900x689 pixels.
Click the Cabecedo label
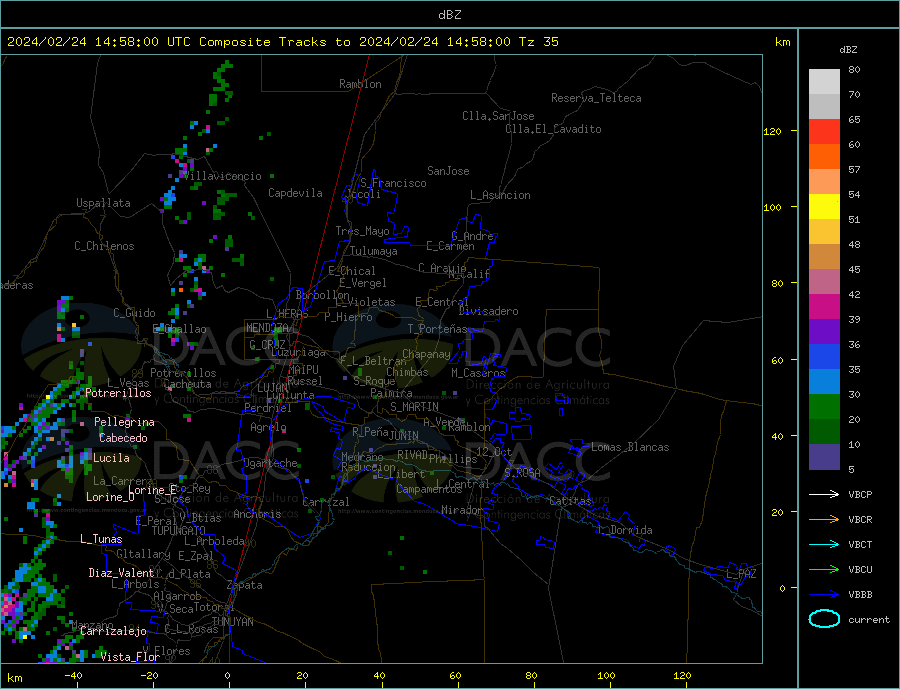pos(123,439)
